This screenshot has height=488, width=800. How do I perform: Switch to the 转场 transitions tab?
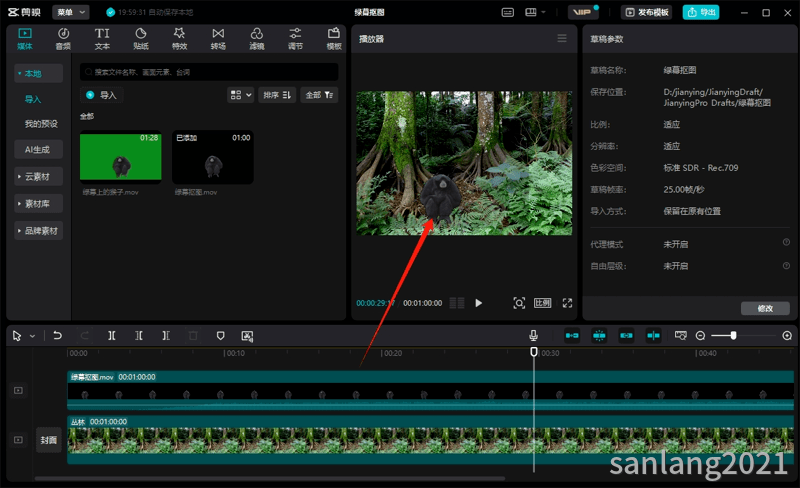tap(218, 39)
